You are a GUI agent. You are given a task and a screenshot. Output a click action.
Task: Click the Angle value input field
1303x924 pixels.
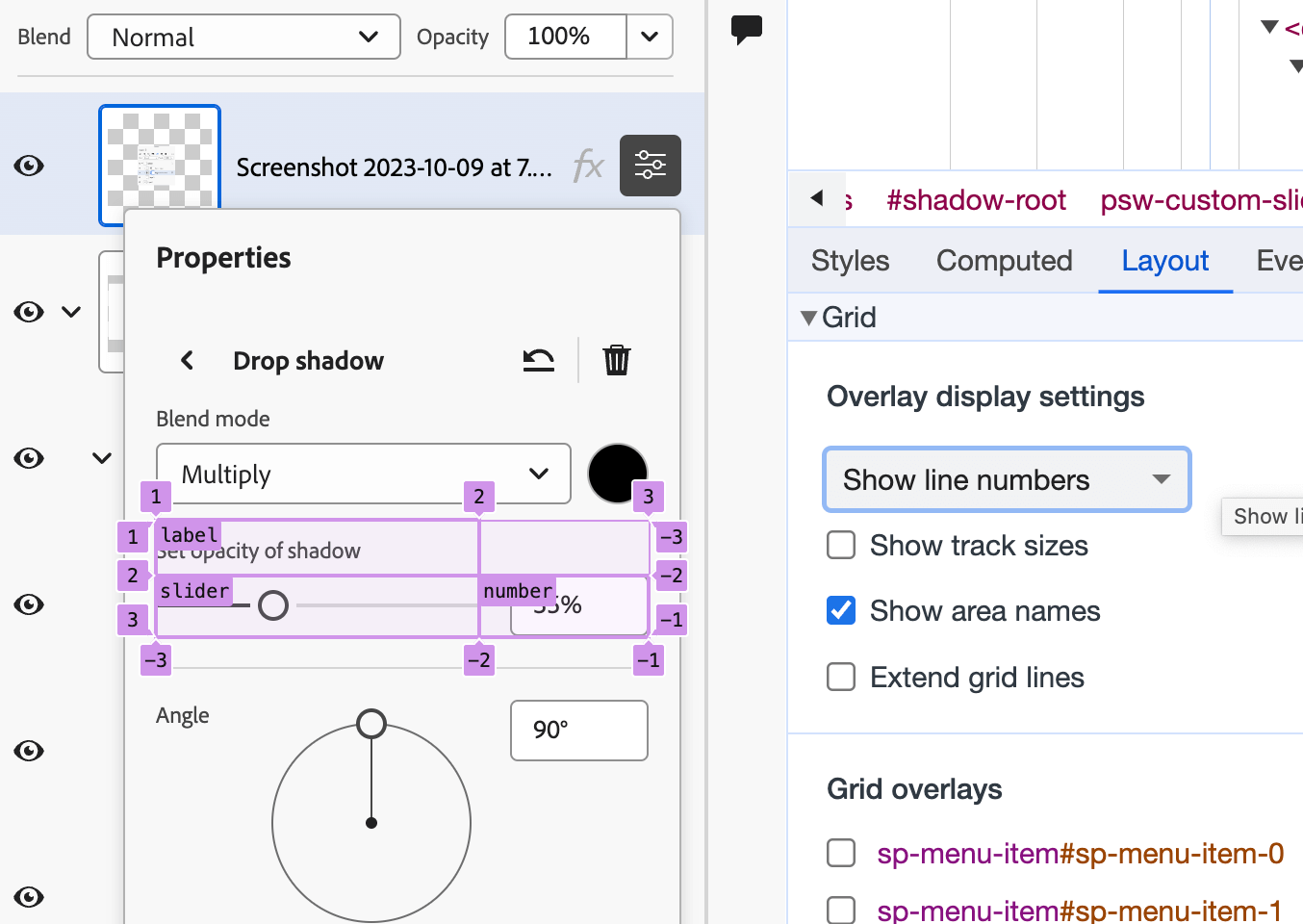(578, 730)
